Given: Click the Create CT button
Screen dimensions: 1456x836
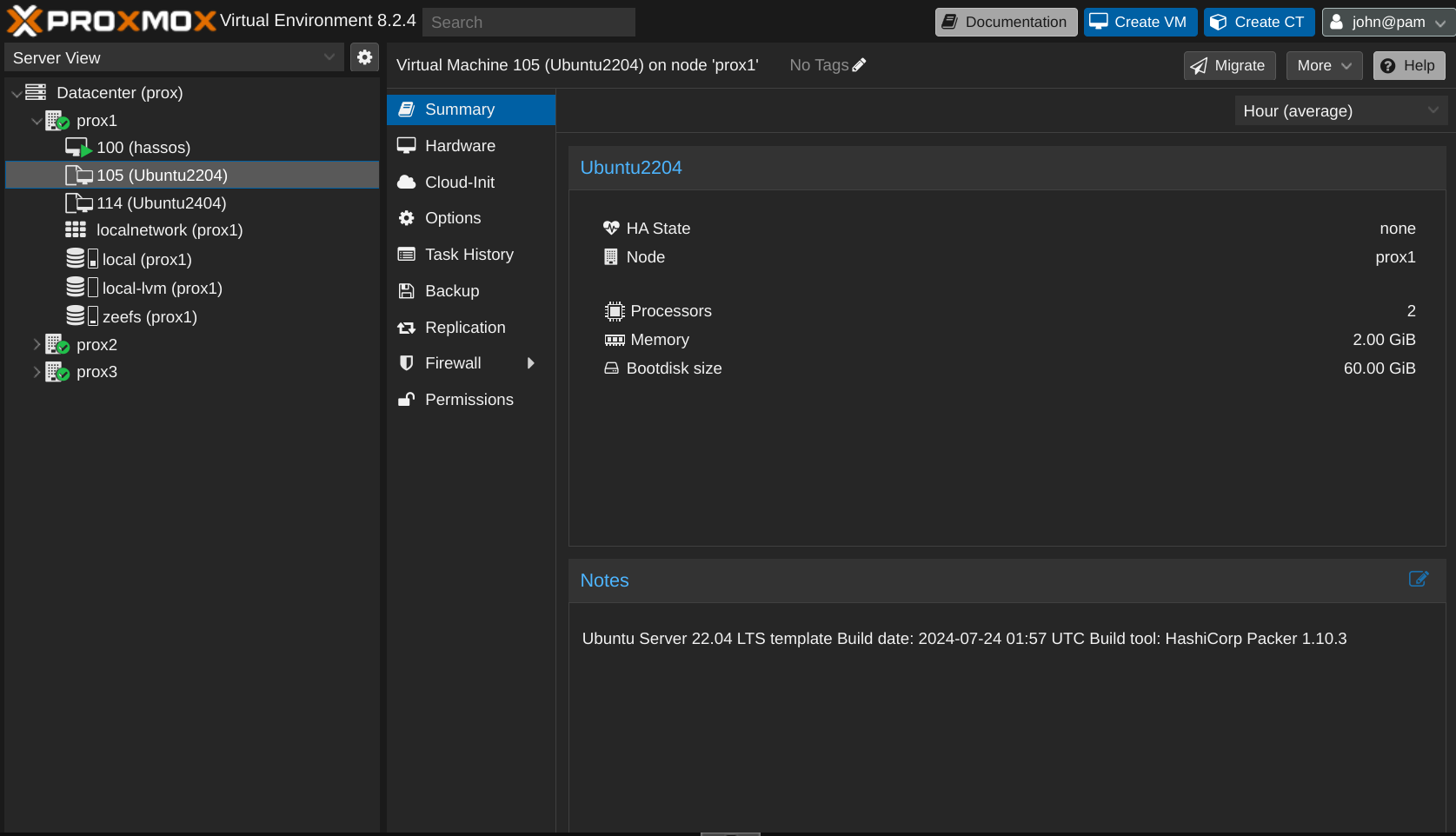Looking at the screenshot, I should (x=1259, y=22).
